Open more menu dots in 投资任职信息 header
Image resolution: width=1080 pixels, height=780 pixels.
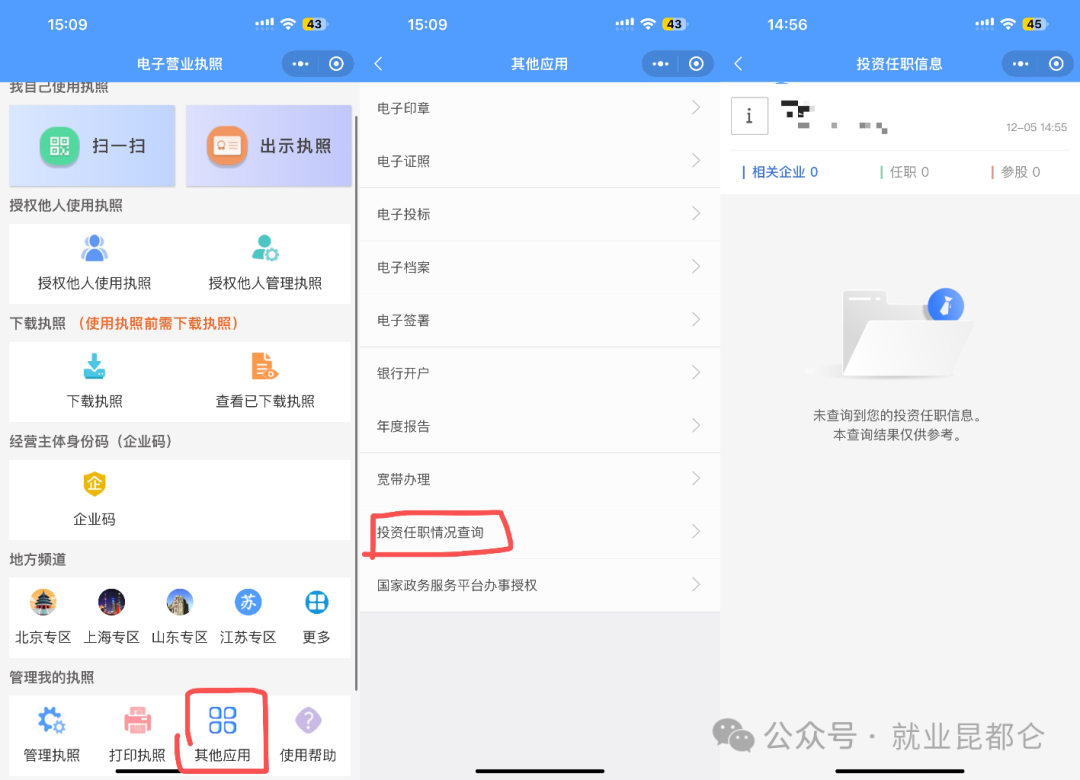tap(1020, 64)
